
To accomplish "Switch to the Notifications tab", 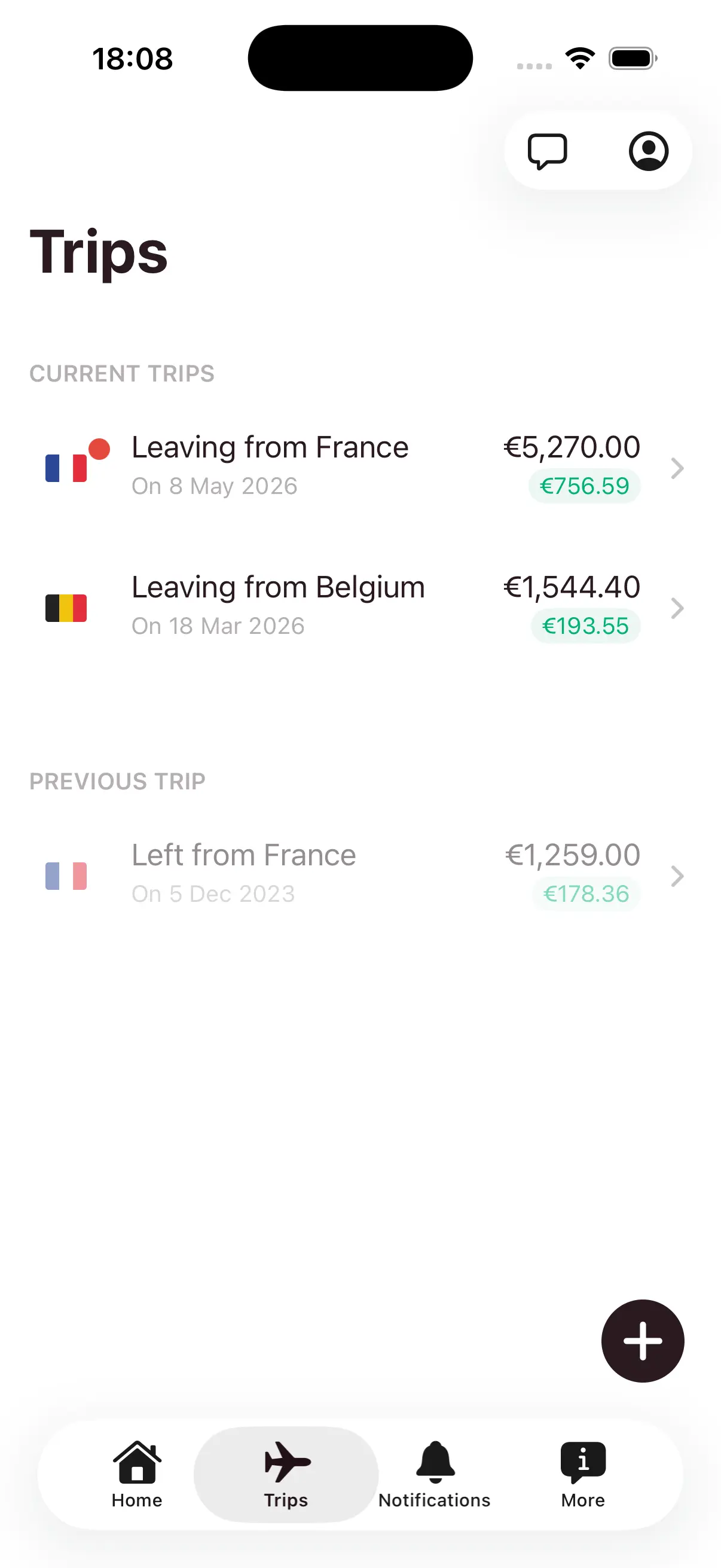I will click(435, 1474).
